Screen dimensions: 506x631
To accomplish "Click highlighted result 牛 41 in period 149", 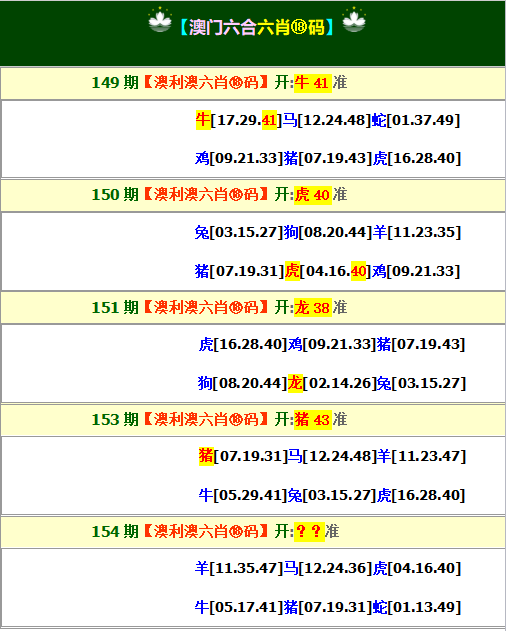I will coord(313,83).
